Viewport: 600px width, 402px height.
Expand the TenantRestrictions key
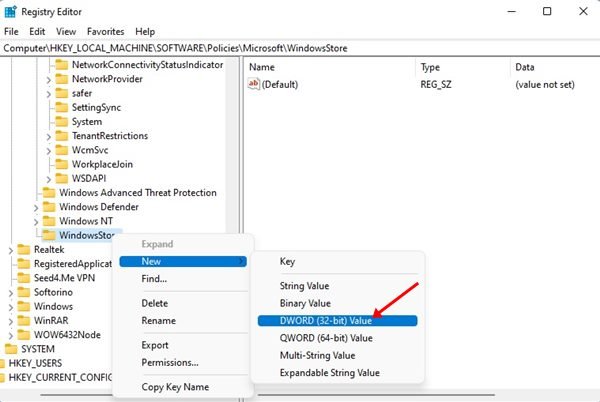coord(49,137)
